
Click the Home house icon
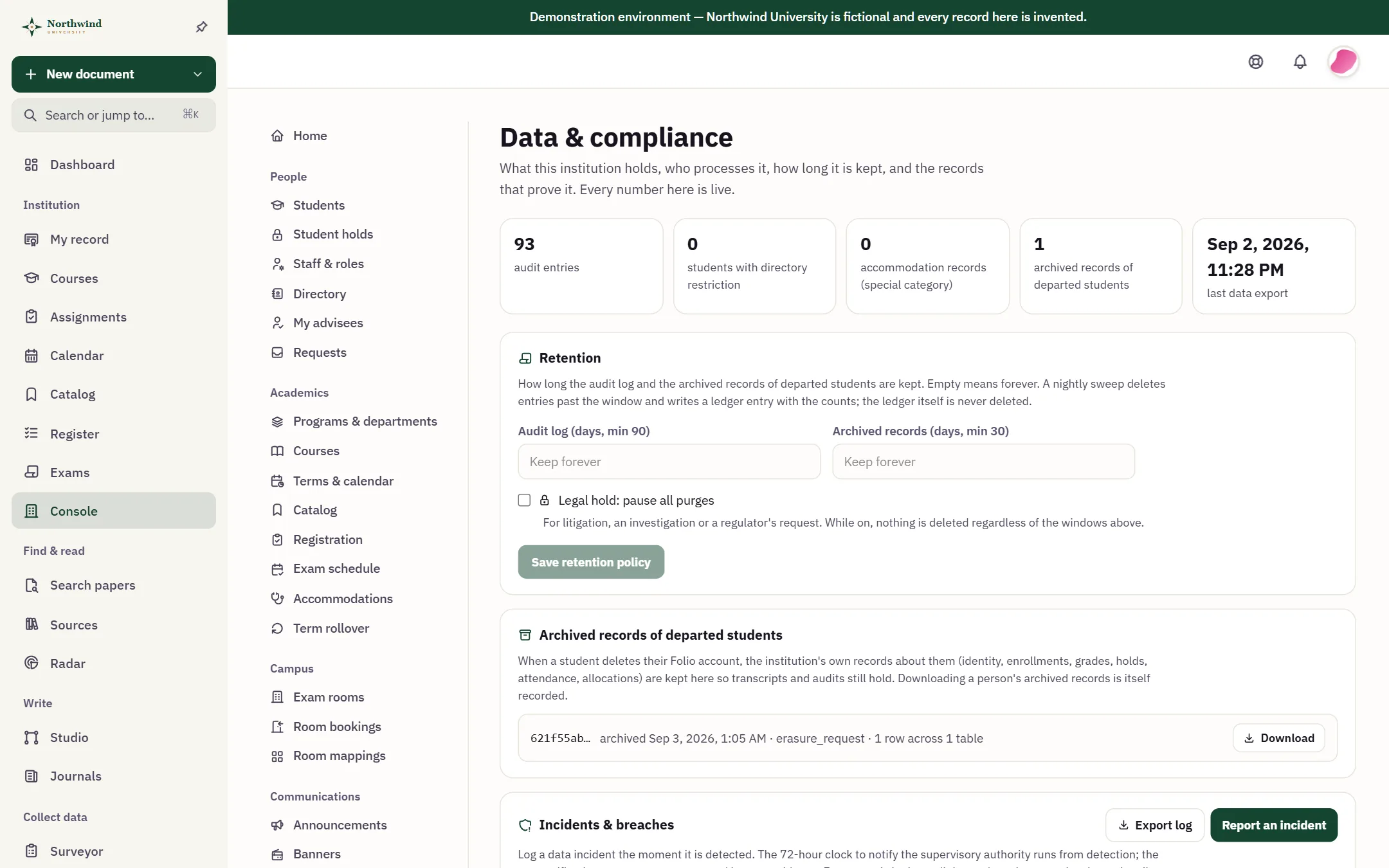(x=277, y=136)
